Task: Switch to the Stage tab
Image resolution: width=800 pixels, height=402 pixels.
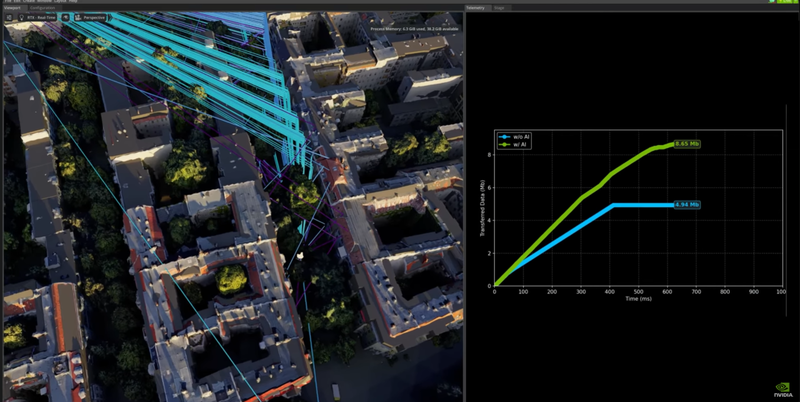Action: pos(499,7)
